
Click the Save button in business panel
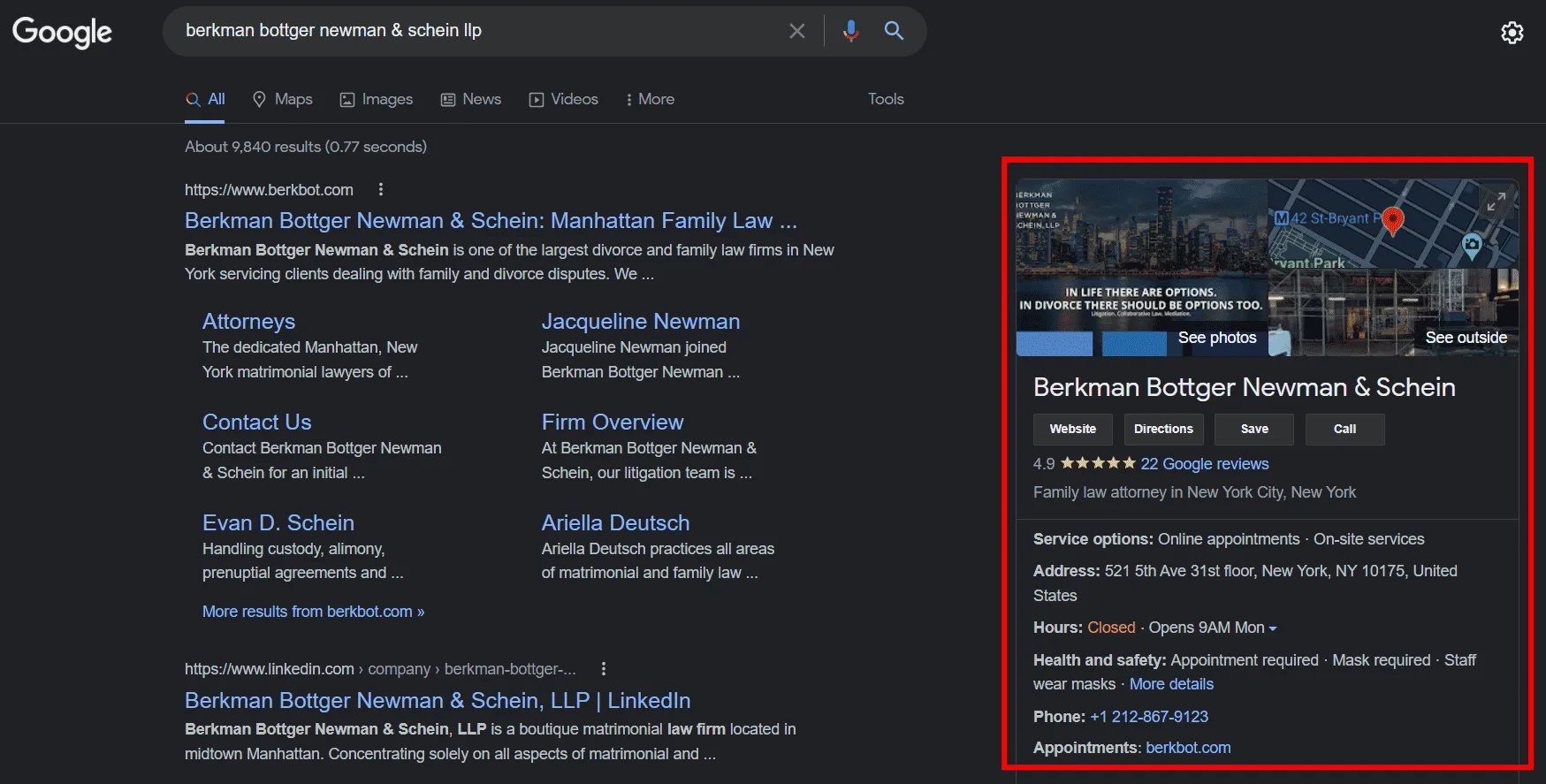1254,429
